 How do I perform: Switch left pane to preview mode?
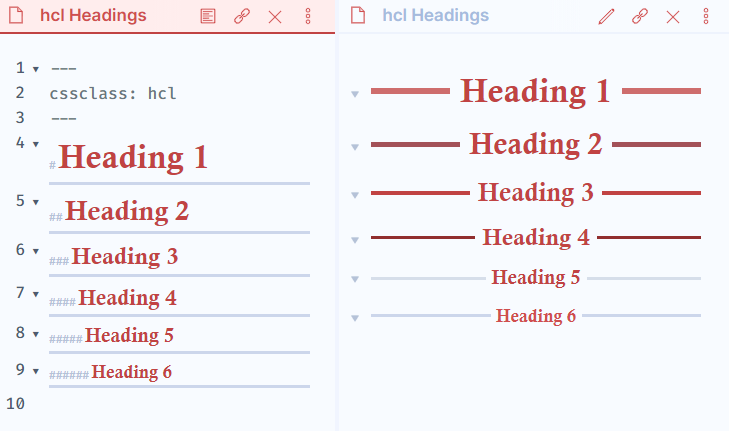click(208, 16)
